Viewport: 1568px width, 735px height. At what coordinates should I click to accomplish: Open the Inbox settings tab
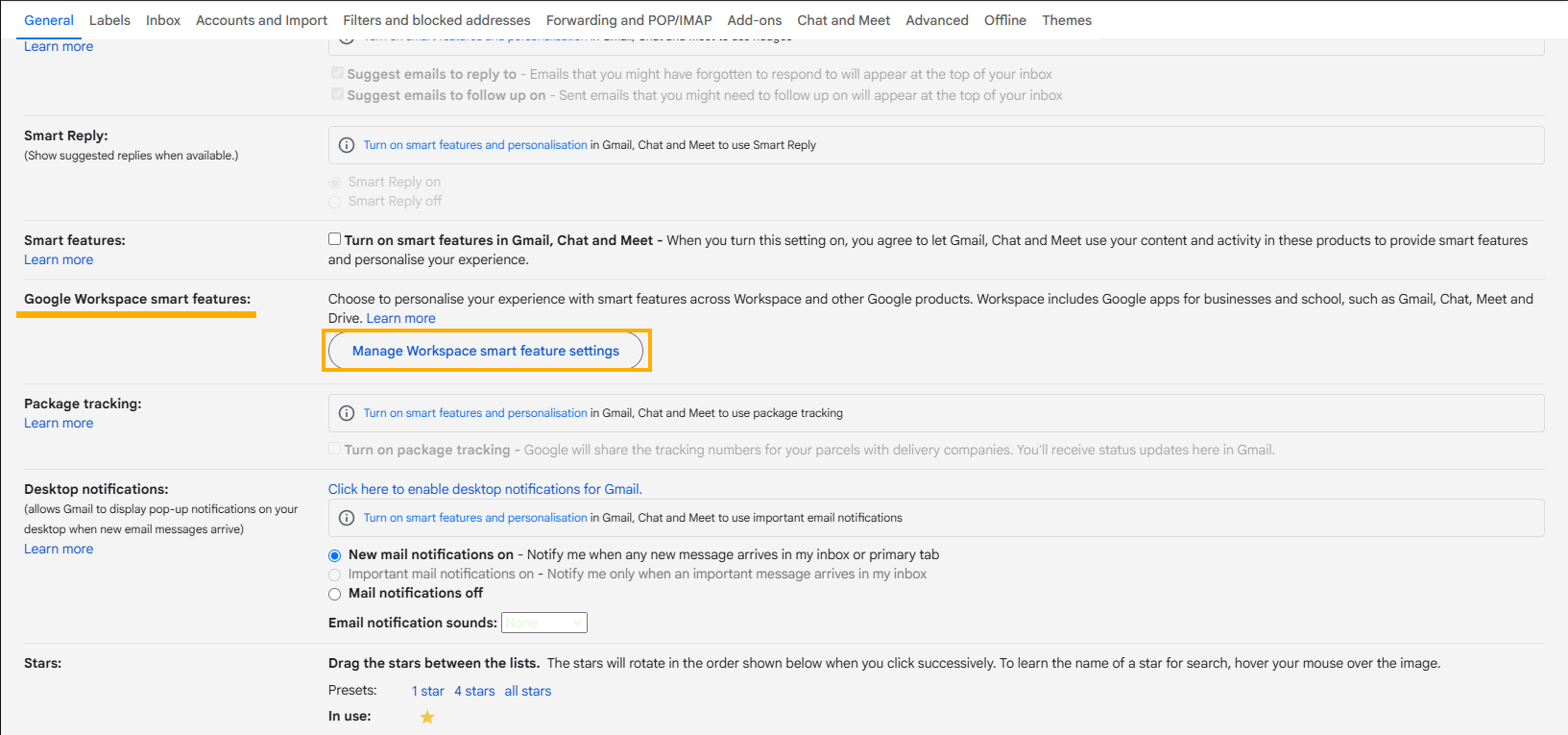[x=163, y=20]
